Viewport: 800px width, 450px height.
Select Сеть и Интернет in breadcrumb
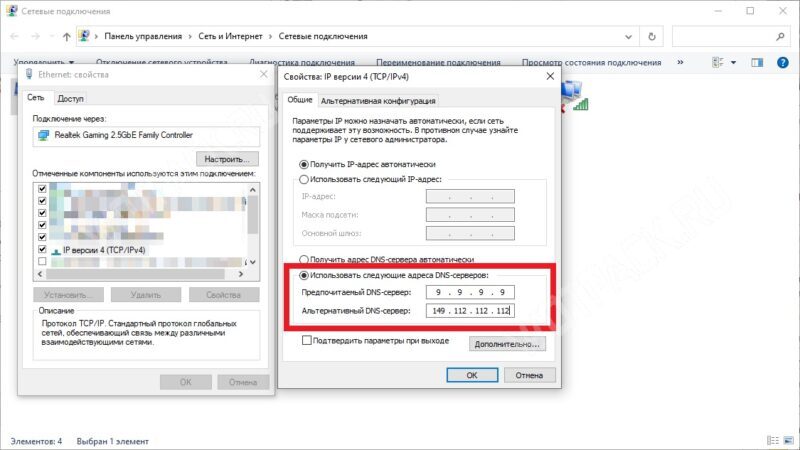(230, 36)
